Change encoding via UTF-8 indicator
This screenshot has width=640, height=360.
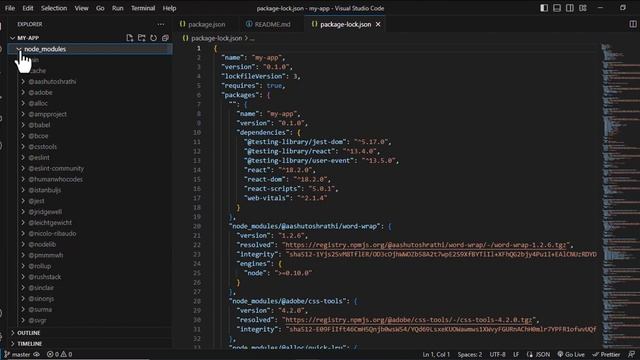pos(497,354)
